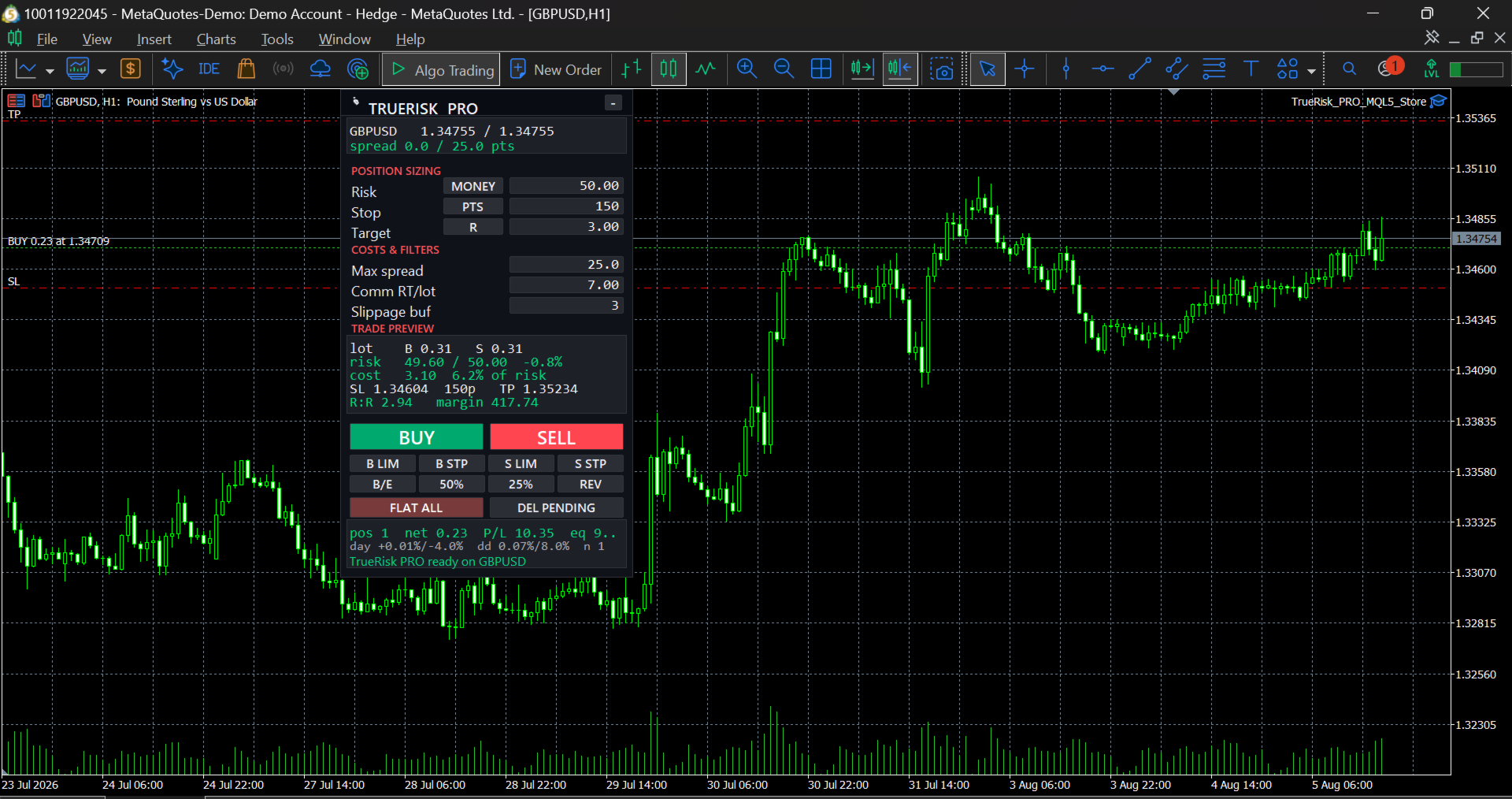Click the B LIM buy limit button

tap(383, 464)
